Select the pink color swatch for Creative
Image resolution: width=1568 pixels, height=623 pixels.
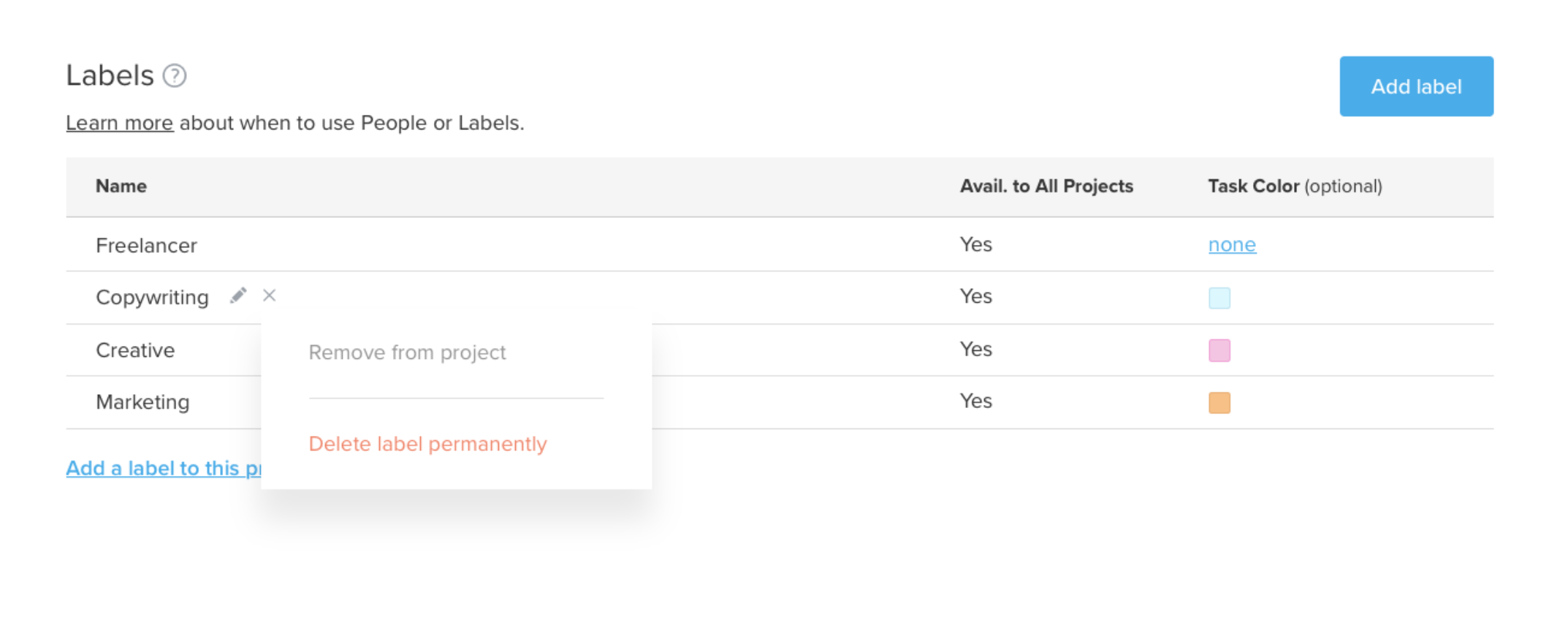(x=1219, y=350)
